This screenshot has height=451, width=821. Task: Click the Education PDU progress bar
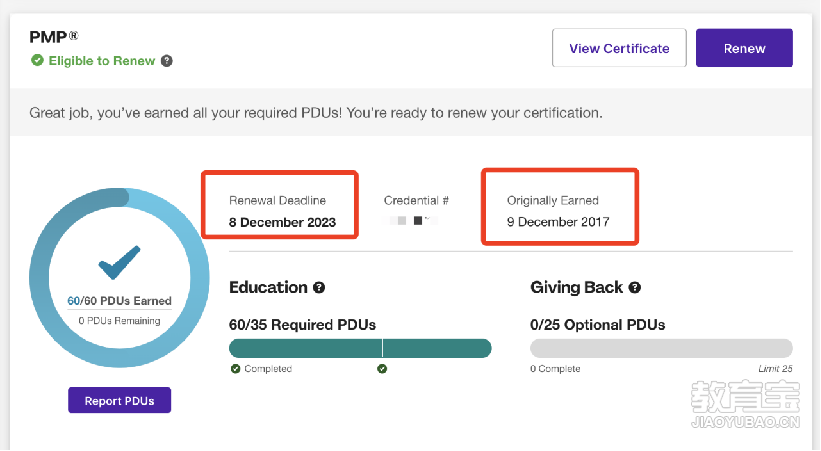tap(360, 348)
